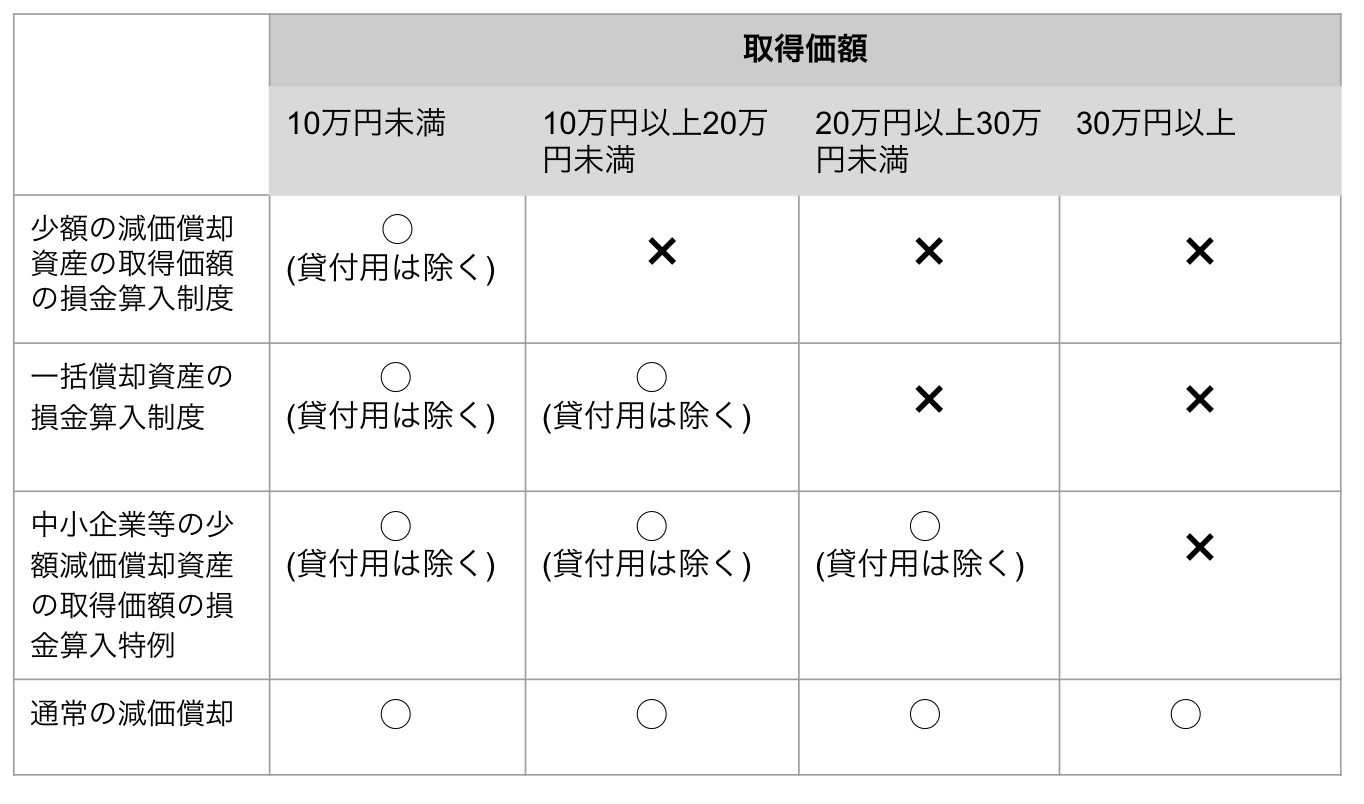Click the circle for 通常の減価償却 under 30万円以上

click(x=1186, y=714)
